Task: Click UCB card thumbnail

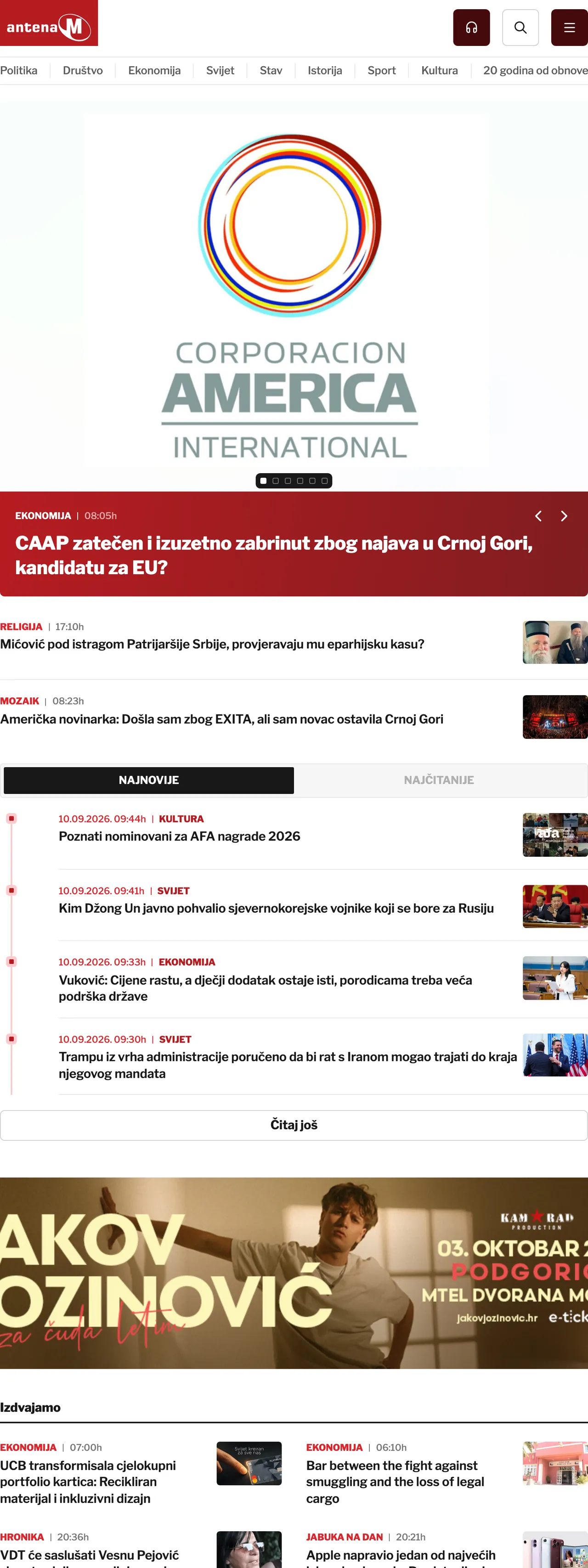Action: (249, 1463)
